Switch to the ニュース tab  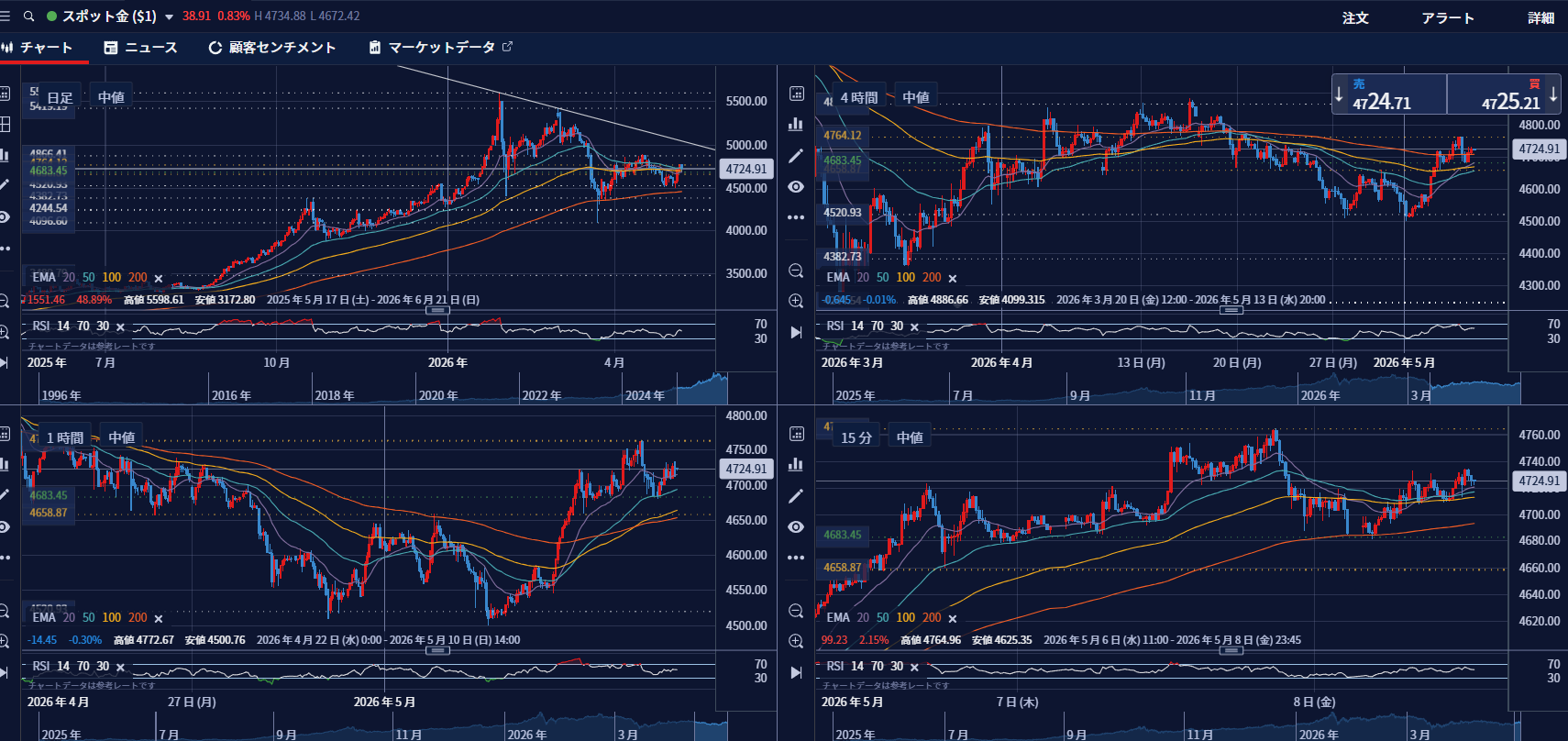(140, 48)
